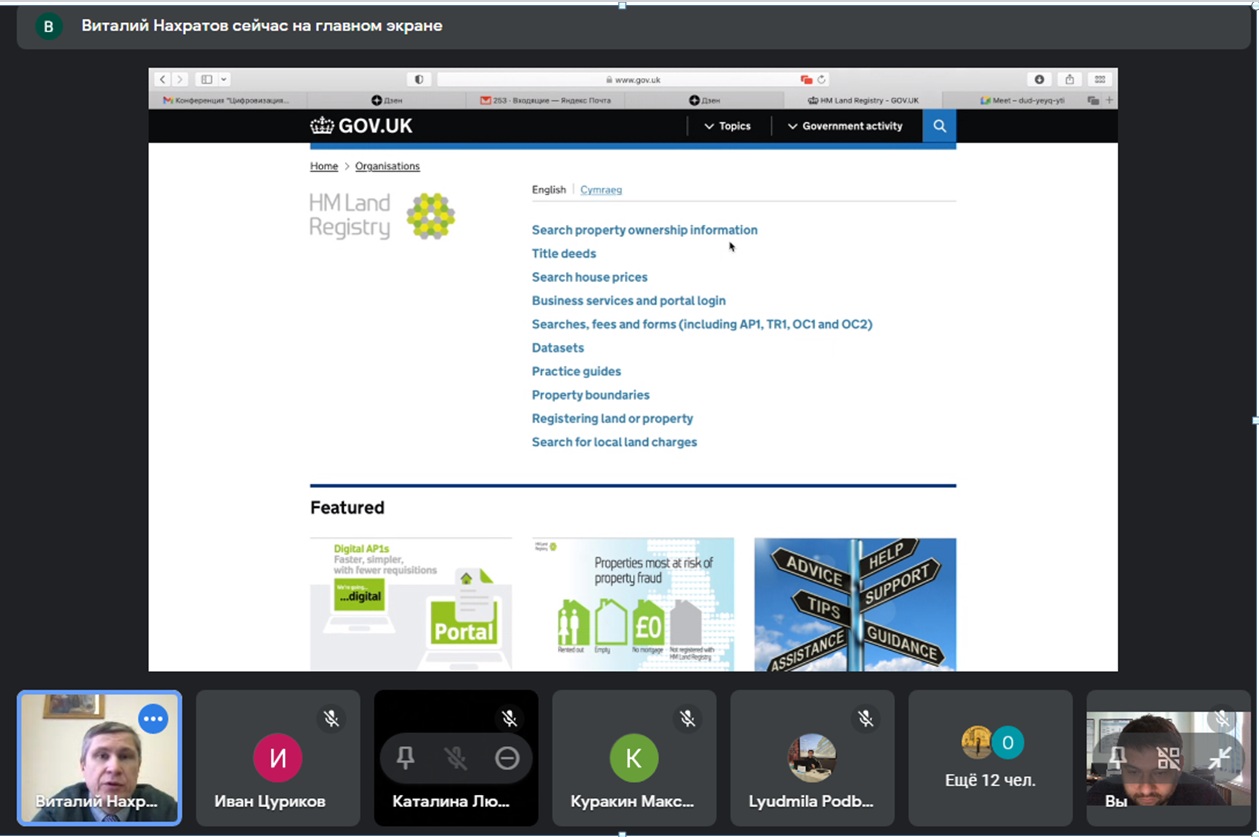The image size is (1259, 837).
Task: Click the GOV.UK crown logo
Action: coord(361,126)
